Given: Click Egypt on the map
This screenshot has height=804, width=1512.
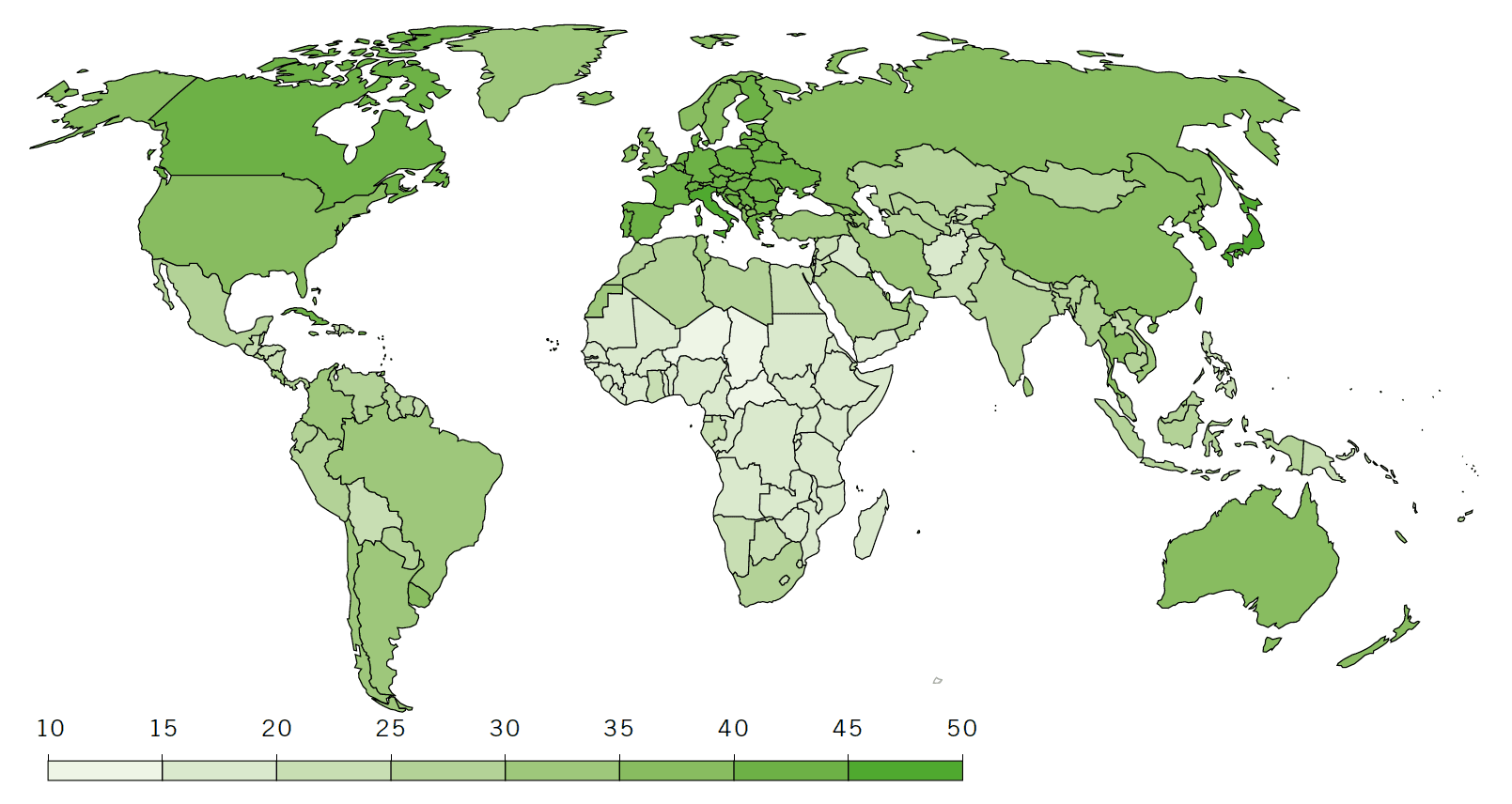Looking at the screenshot, I should click(x=797, y=289).
